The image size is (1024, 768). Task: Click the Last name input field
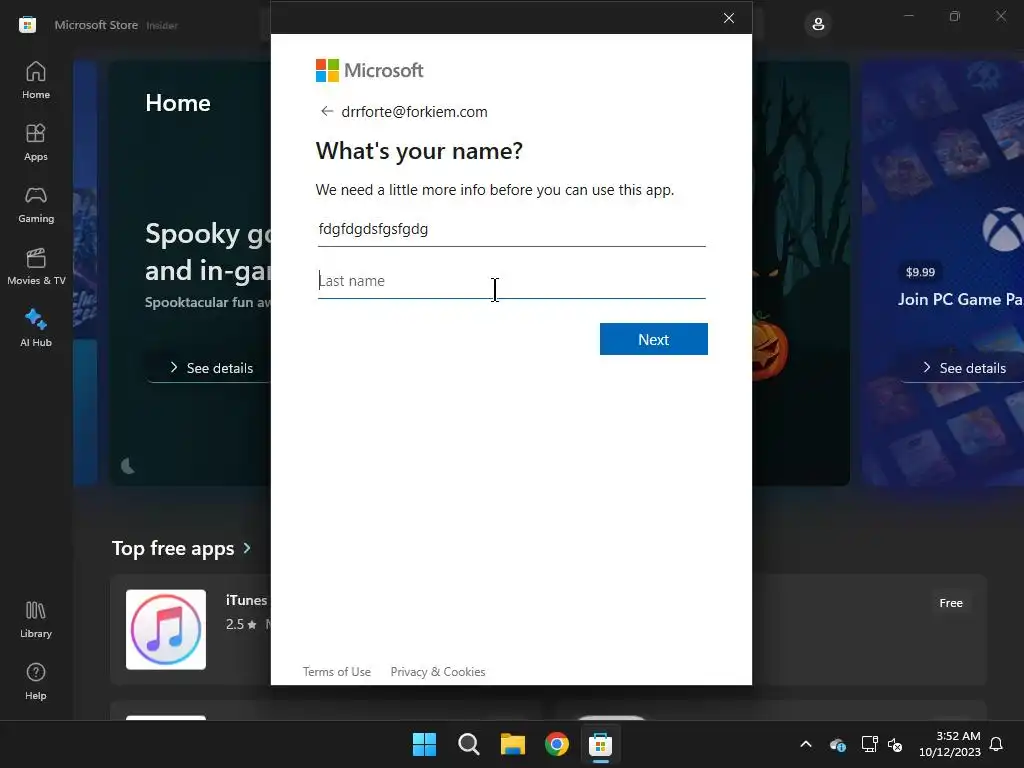point(511,281)
